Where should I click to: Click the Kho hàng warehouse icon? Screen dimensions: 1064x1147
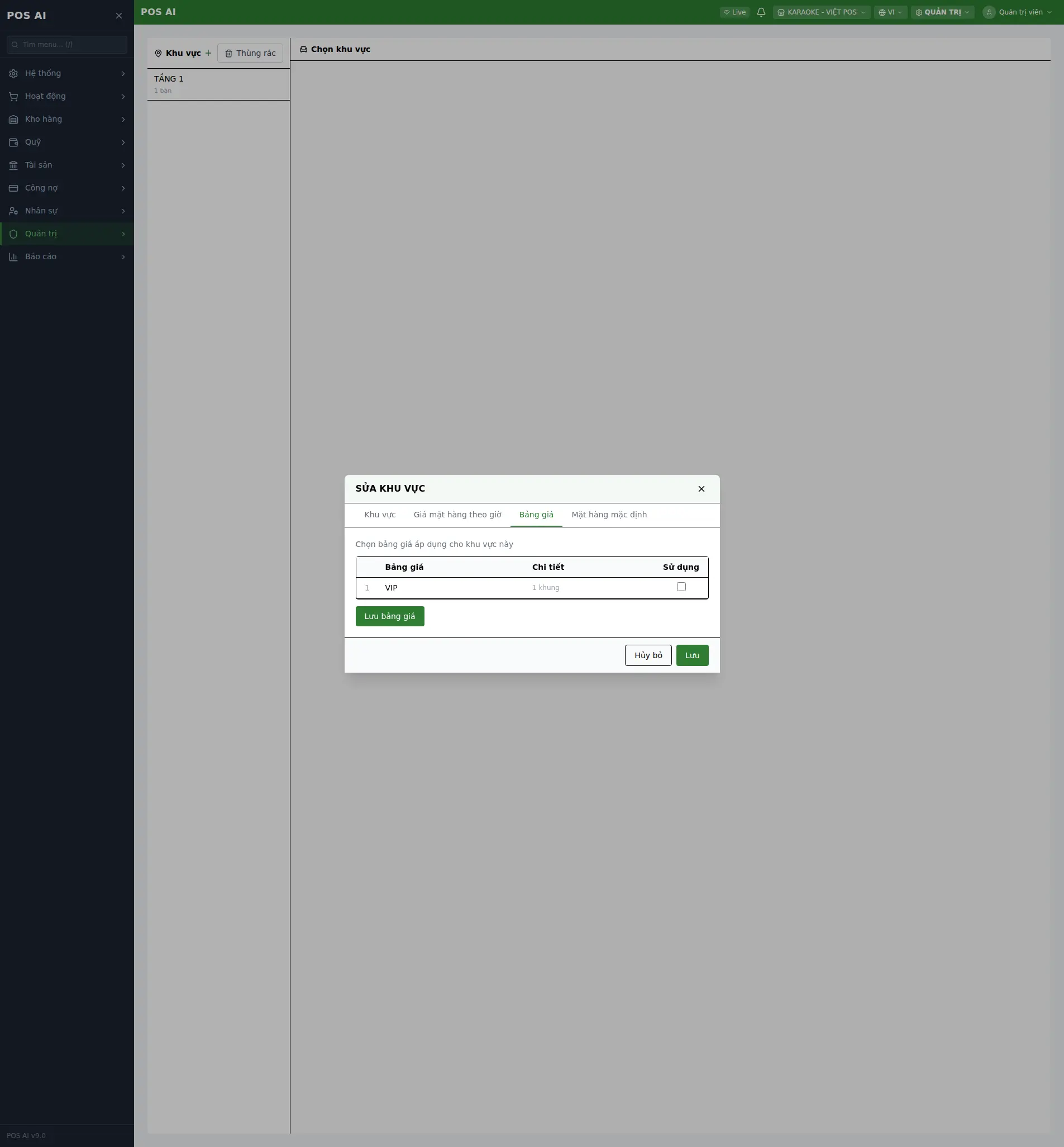coord(13,119)
